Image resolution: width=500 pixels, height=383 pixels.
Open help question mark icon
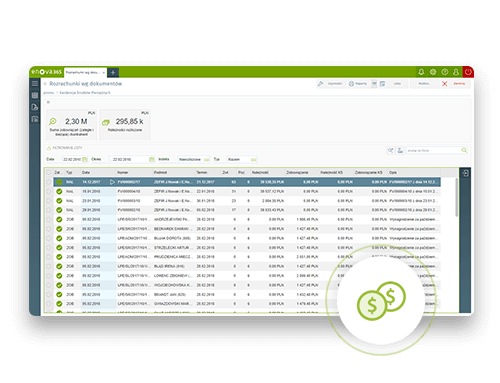tap(445, 72)
